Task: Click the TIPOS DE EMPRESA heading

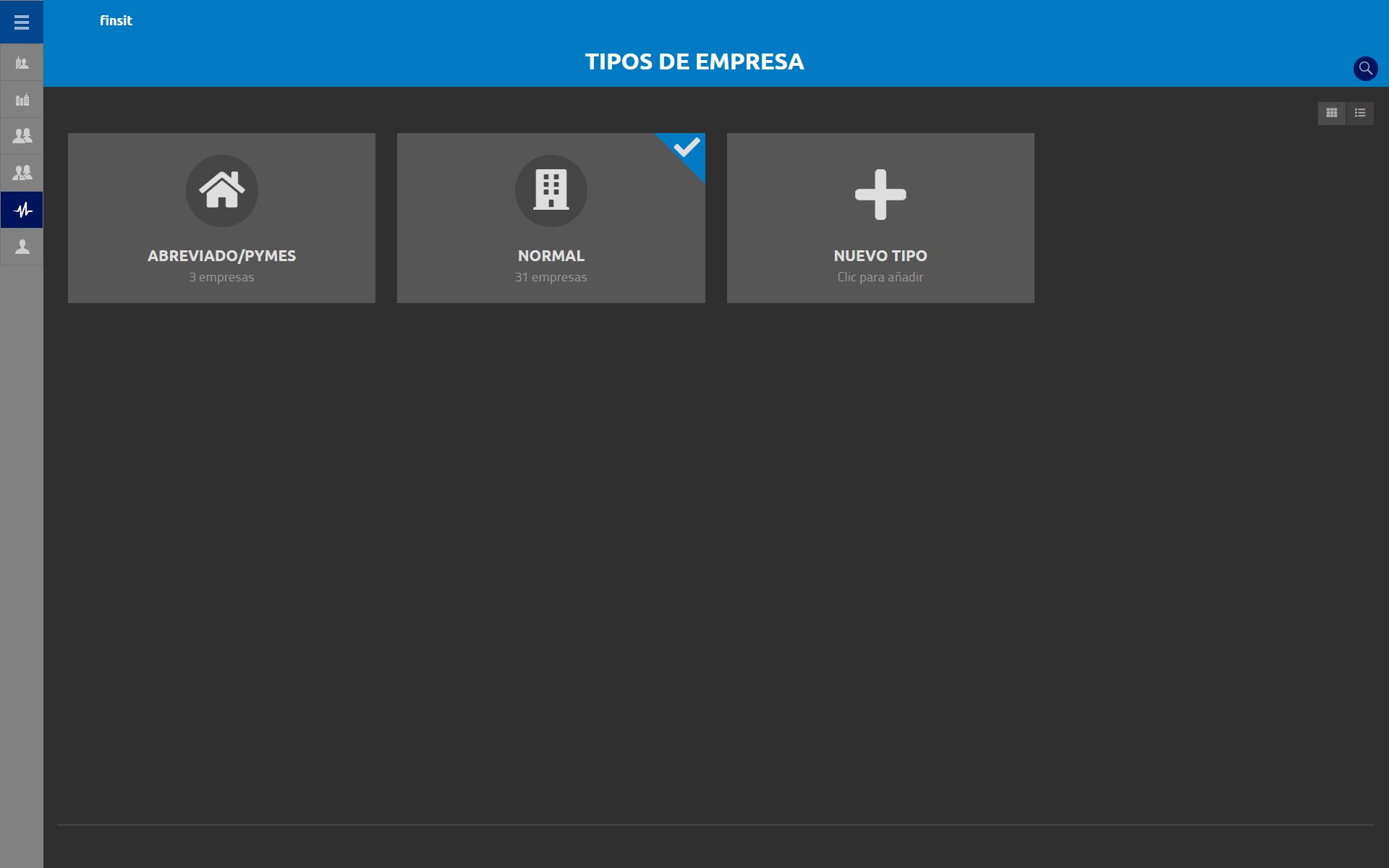Action: point(694,62)
